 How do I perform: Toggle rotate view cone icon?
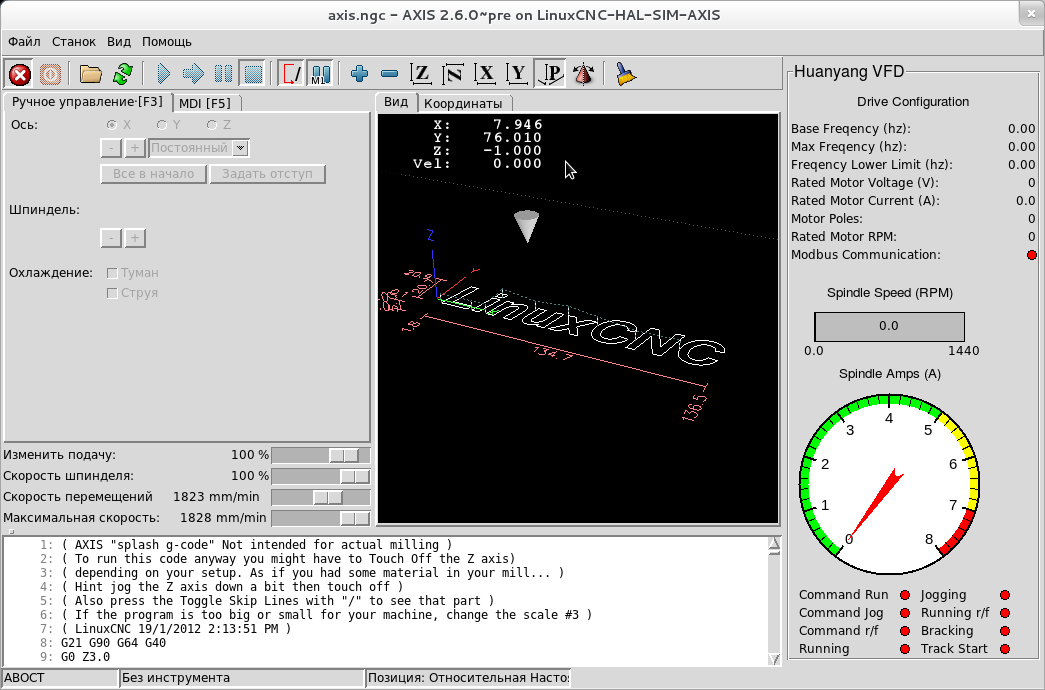pyautogui.click(x=584, y=74)
